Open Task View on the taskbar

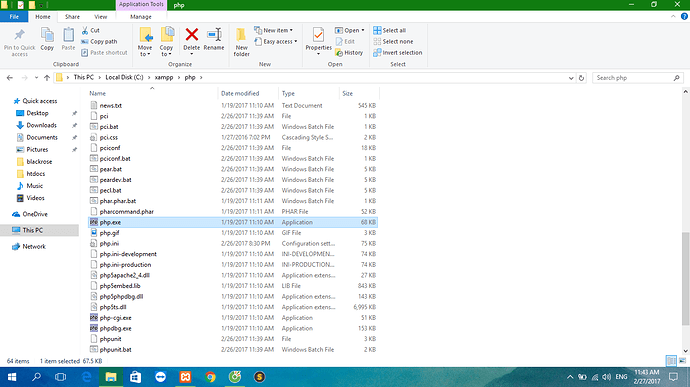(x=60, y=377)
